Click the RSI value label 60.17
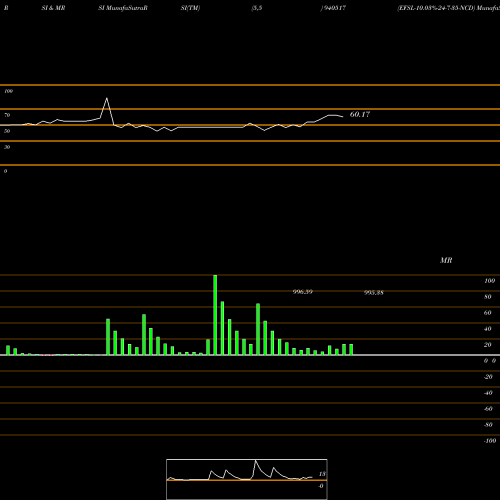Image resolution: width=500 pixels, height=500 pixels. (x=360, y=114)
